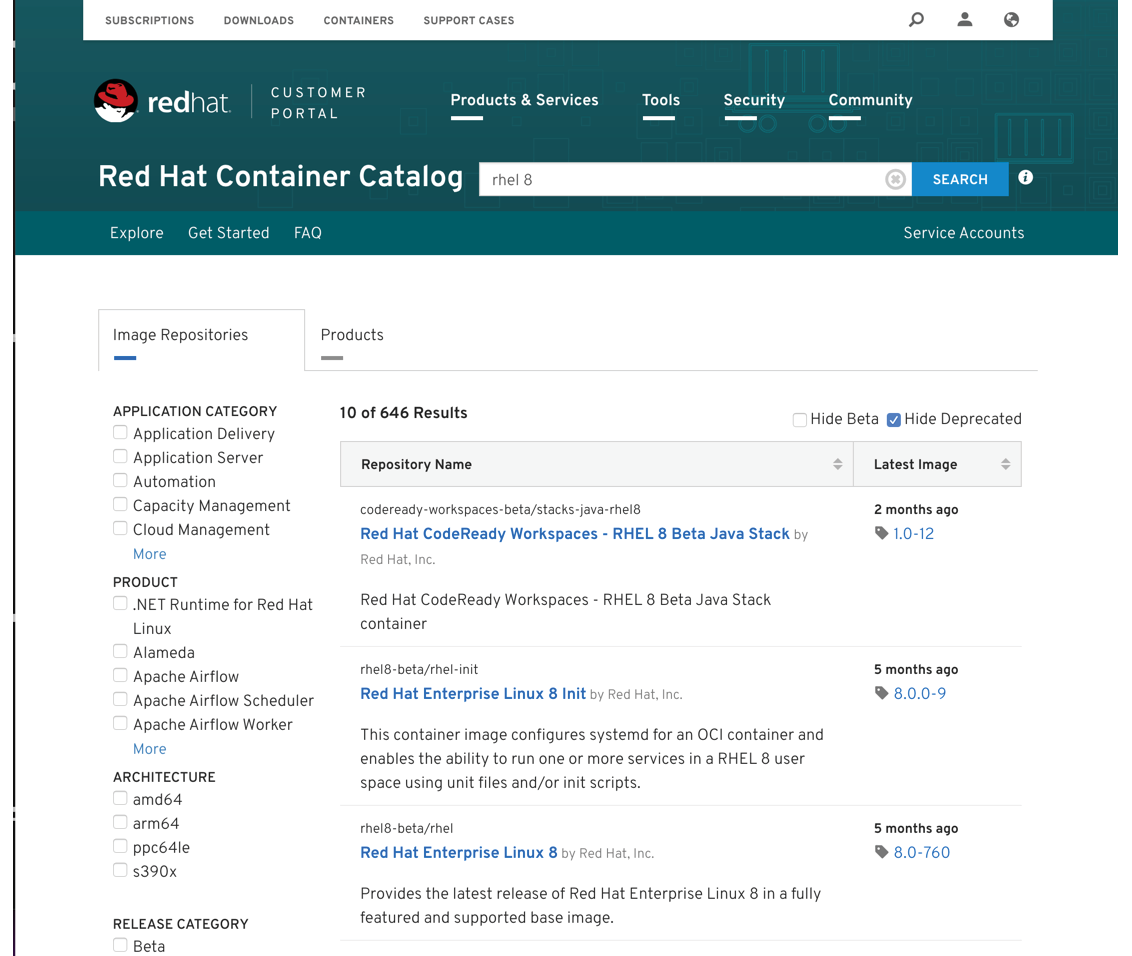The width and height of the screenshot is (1132, 956).
Task: Sort by Repository Name arrows
Action: click(x=837, y=464)
